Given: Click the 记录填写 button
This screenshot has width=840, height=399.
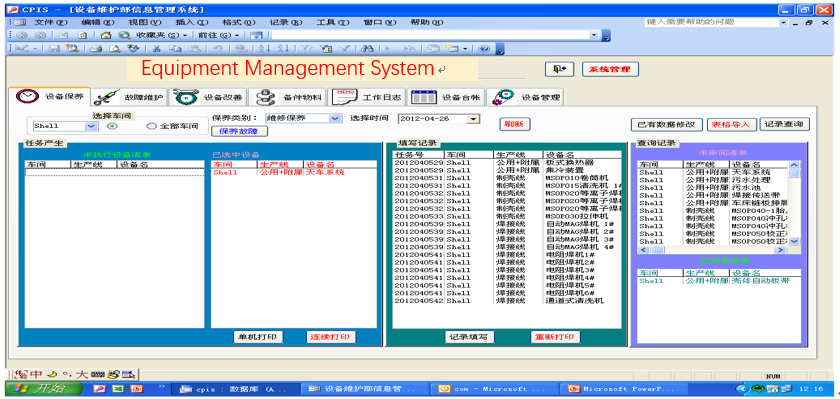Looking at the screenshot, I should tap(469, 337).
